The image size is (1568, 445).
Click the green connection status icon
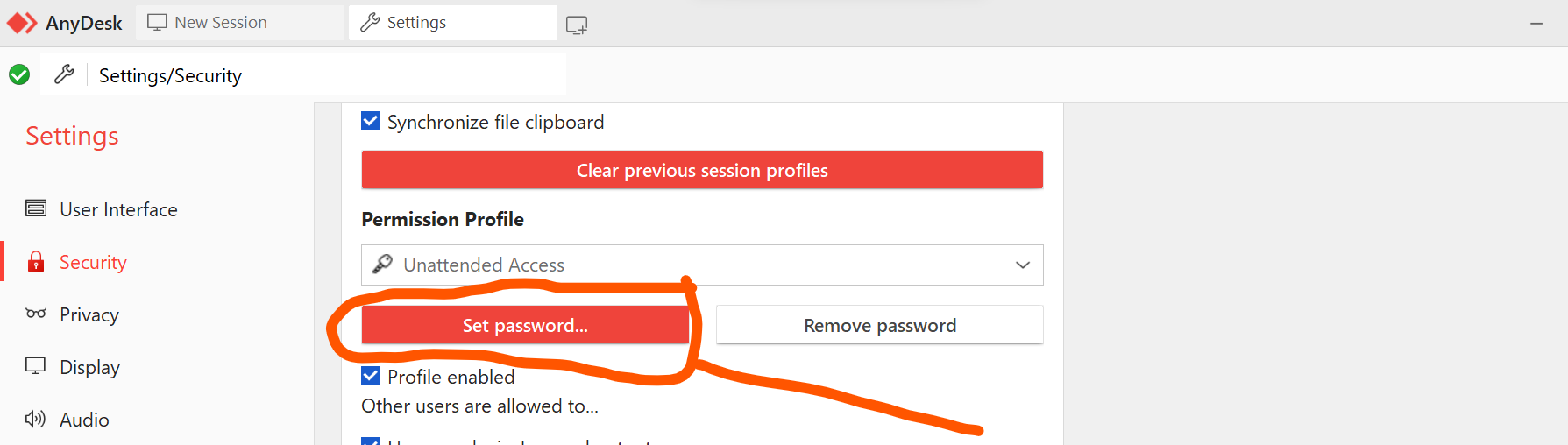coord(19,75)
